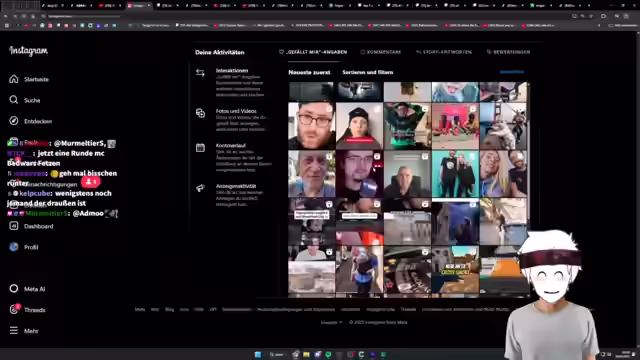Switch to the Bewertungen tab
This screenshot has width=640, height=360.
(508, 52)
